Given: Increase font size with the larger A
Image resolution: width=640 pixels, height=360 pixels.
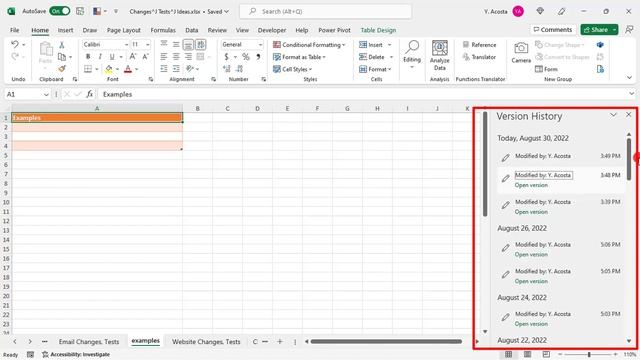Looking at the screenshot, I should point(133,57).
